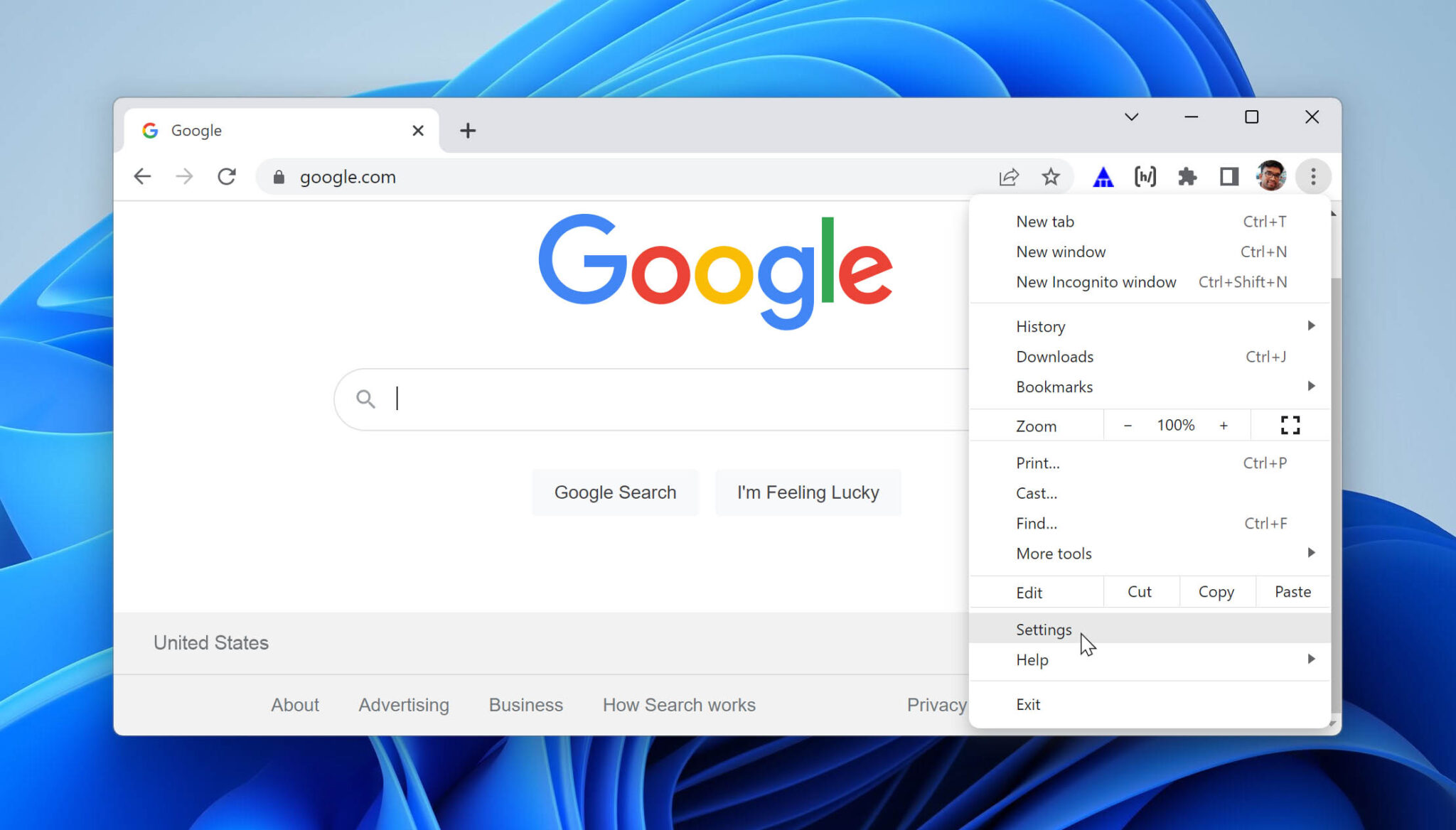Bookmark this tab using the star icon
The image size is (1456, 830).
tap(1051, 176)
